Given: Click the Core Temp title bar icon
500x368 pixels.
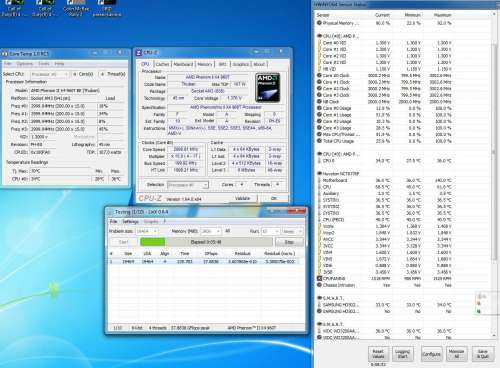Looking at the screenshot, I should pos(5,54).
